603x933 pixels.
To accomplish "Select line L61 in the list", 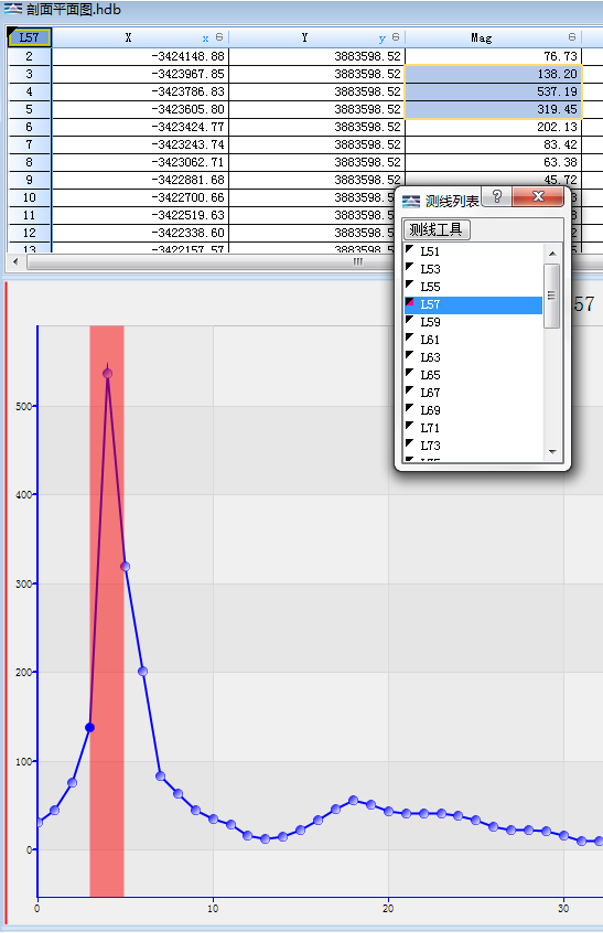I will (473, 340).
